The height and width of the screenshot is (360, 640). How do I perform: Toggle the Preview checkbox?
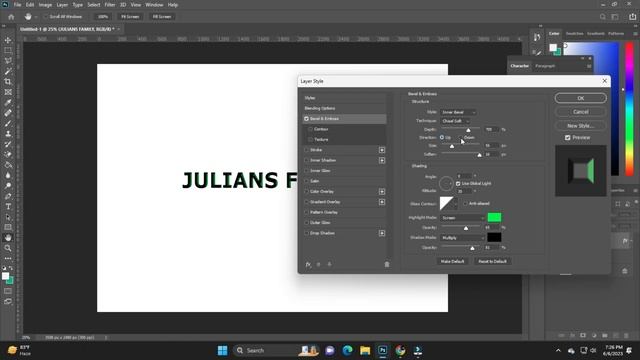tap(567, 138)
